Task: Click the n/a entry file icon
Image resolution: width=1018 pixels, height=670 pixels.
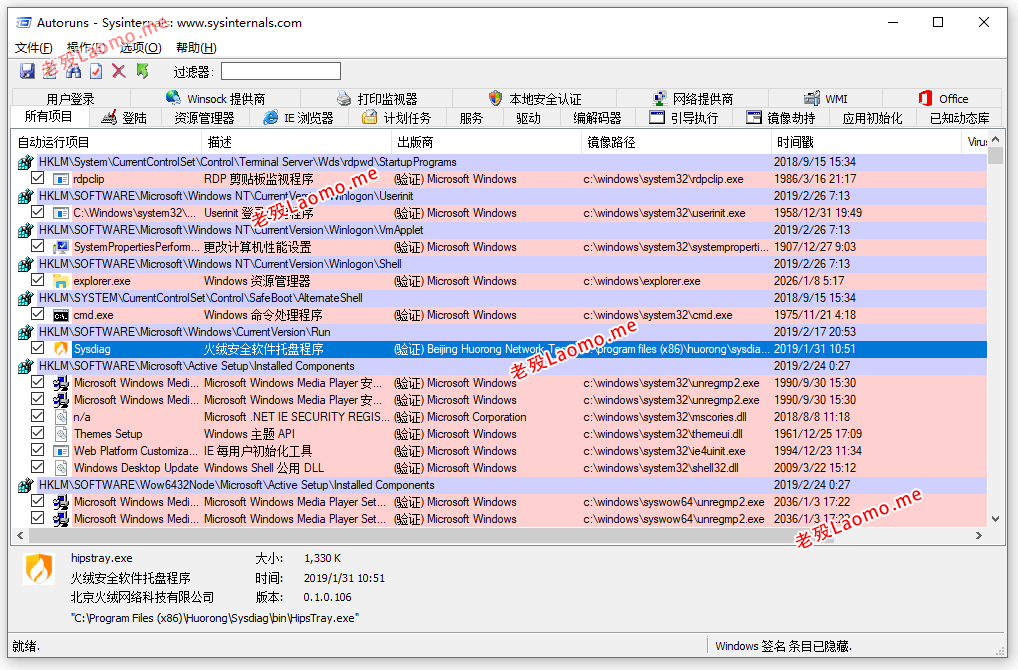Action: click(x=60, y=417)
